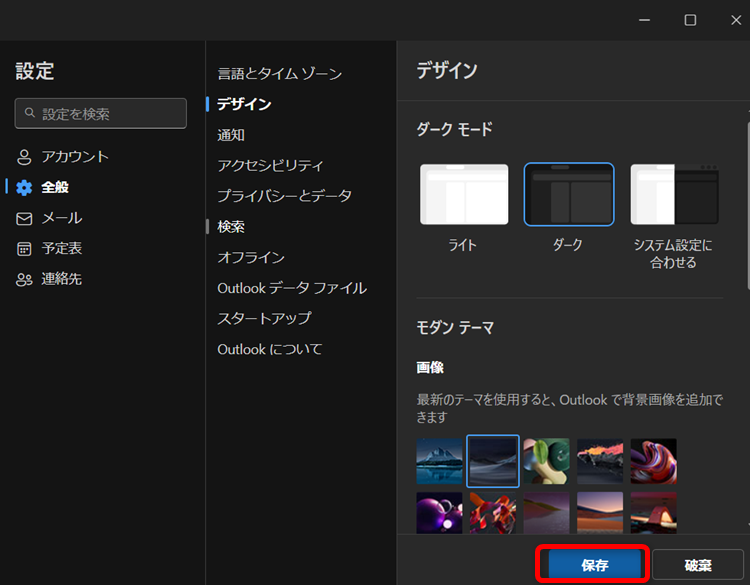This screenshot has width=750, height=585.
Task: Open 通知 settings page
Action: [x=231, y=135]
